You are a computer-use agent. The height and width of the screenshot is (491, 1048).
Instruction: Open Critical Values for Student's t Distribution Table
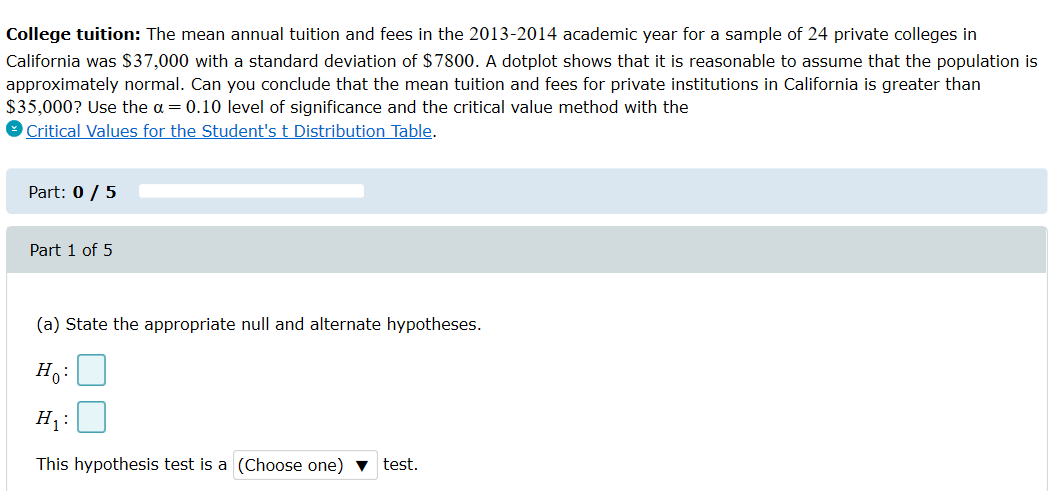pos(229,131)
